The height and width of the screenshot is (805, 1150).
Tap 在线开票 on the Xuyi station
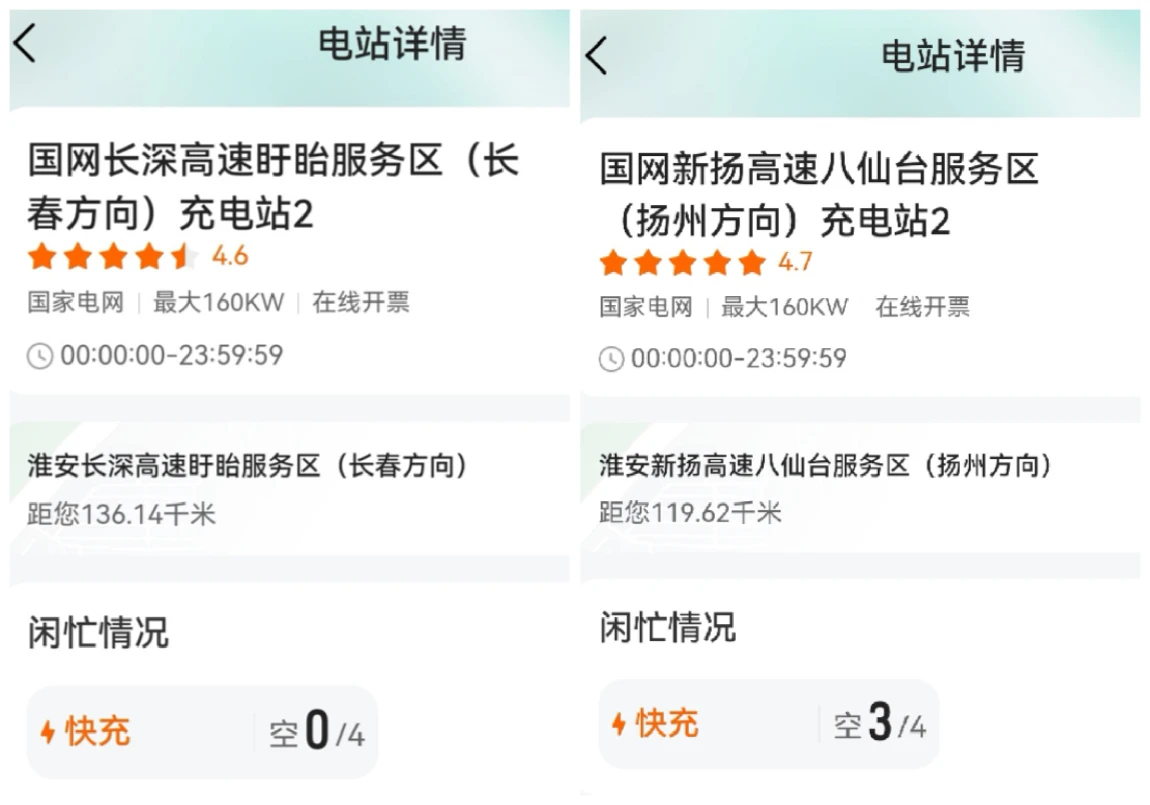[361, 303]
